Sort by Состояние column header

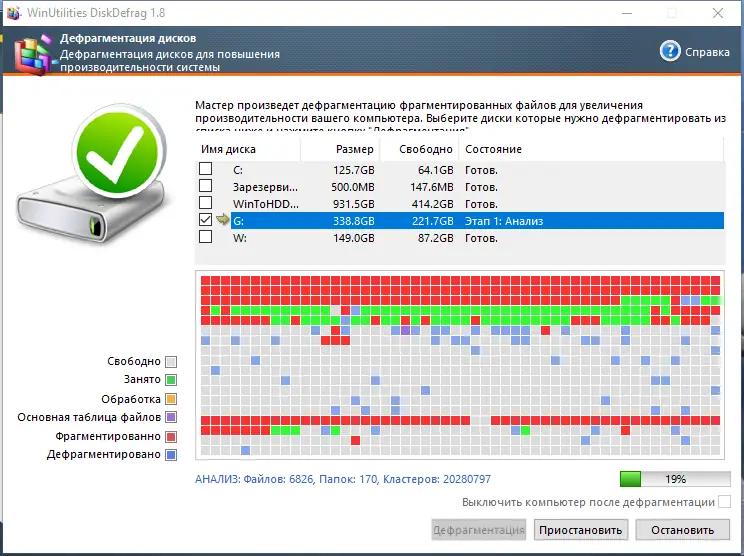tap(591, 149)
